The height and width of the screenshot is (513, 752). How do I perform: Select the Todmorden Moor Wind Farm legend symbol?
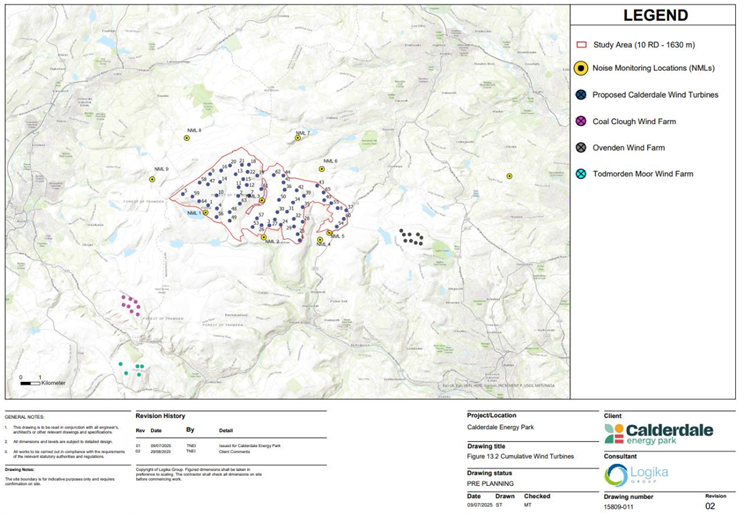(x=581, y=173)
